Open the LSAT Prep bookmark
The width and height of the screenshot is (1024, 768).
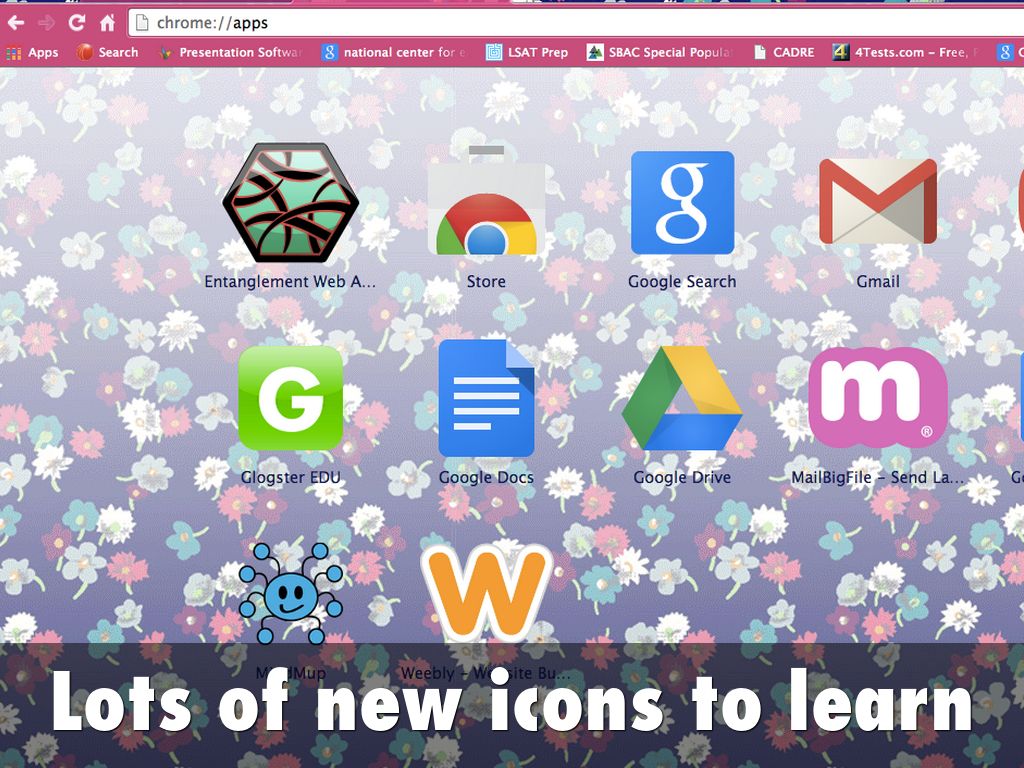pyautogui.click(x=527, y=52)
